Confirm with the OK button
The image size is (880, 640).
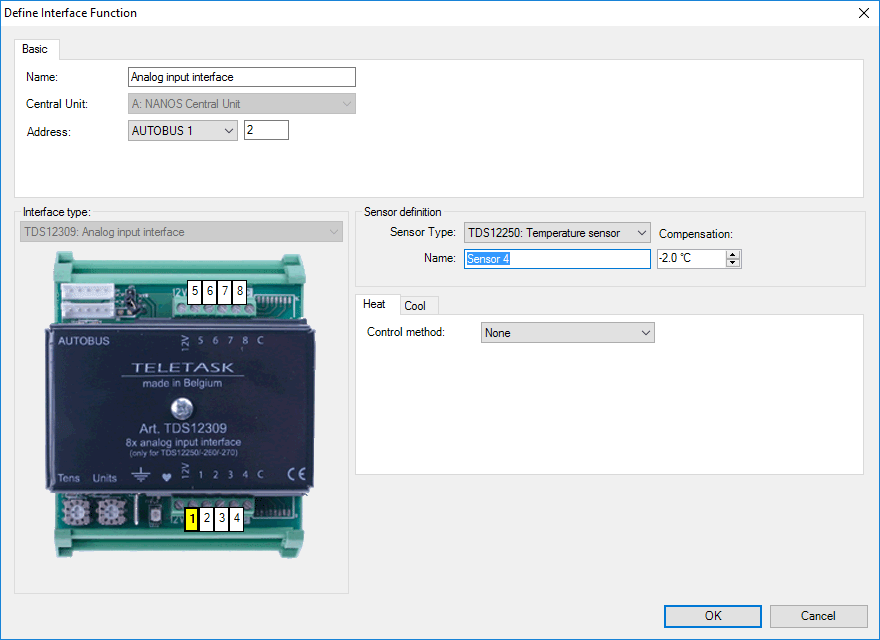pyautogui.click(x=712, y=616)
